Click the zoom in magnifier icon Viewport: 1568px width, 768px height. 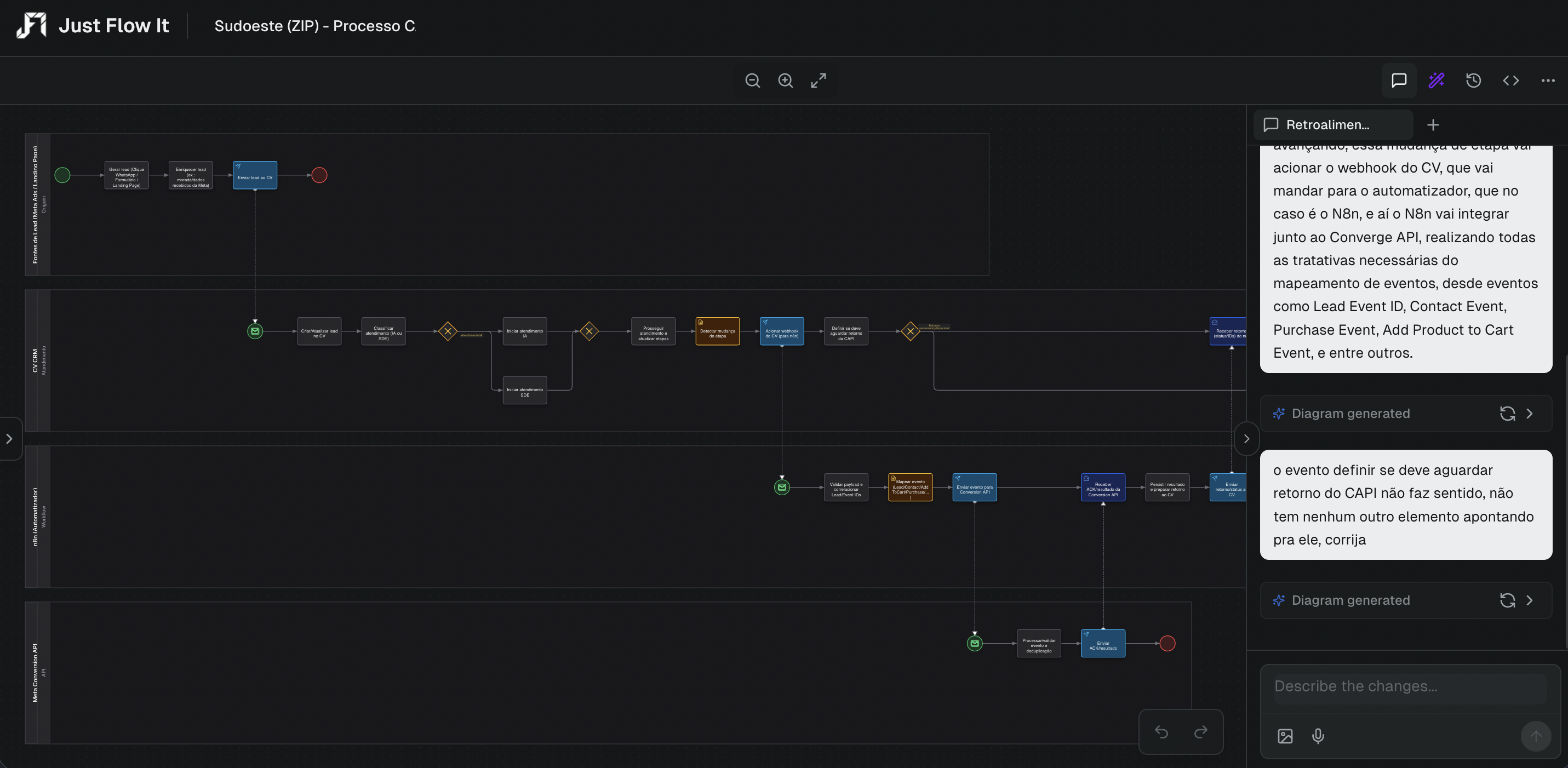(x=785, y=81)
